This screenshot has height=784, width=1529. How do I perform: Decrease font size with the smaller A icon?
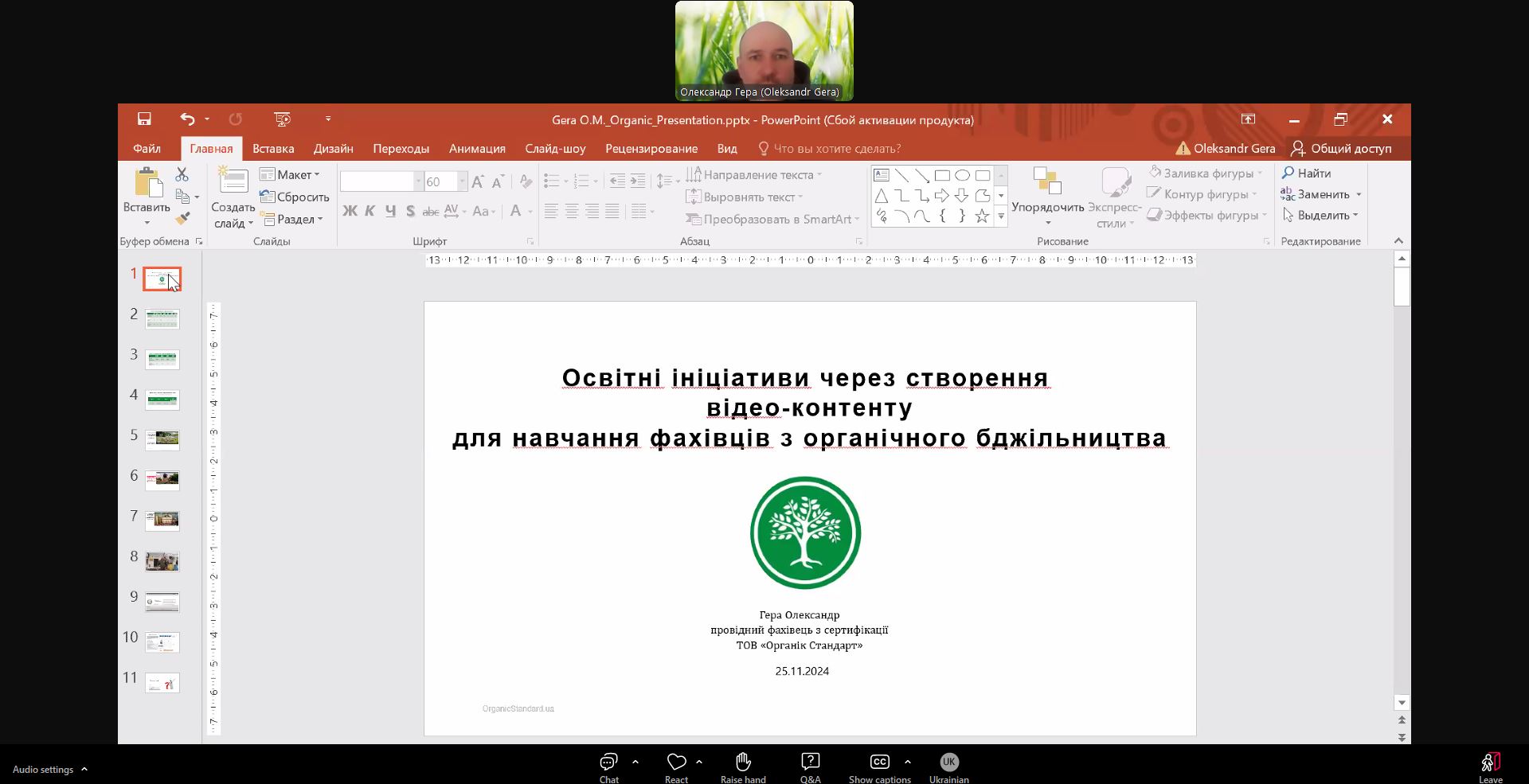[x=497, y=181]
